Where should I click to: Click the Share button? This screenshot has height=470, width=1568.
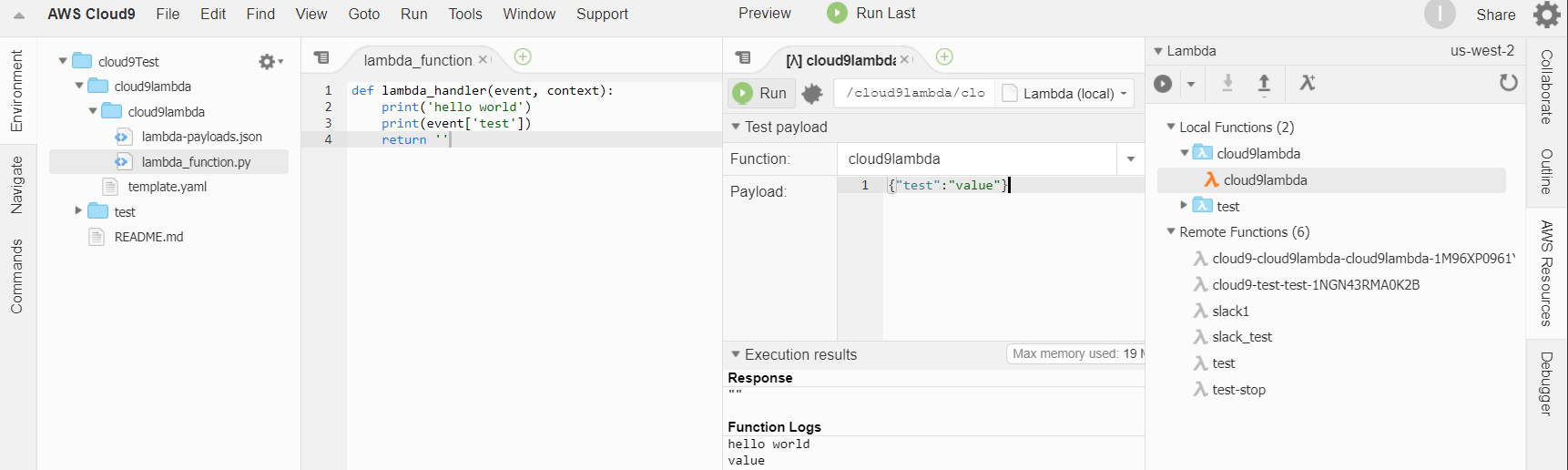(x=1495, y=15)
